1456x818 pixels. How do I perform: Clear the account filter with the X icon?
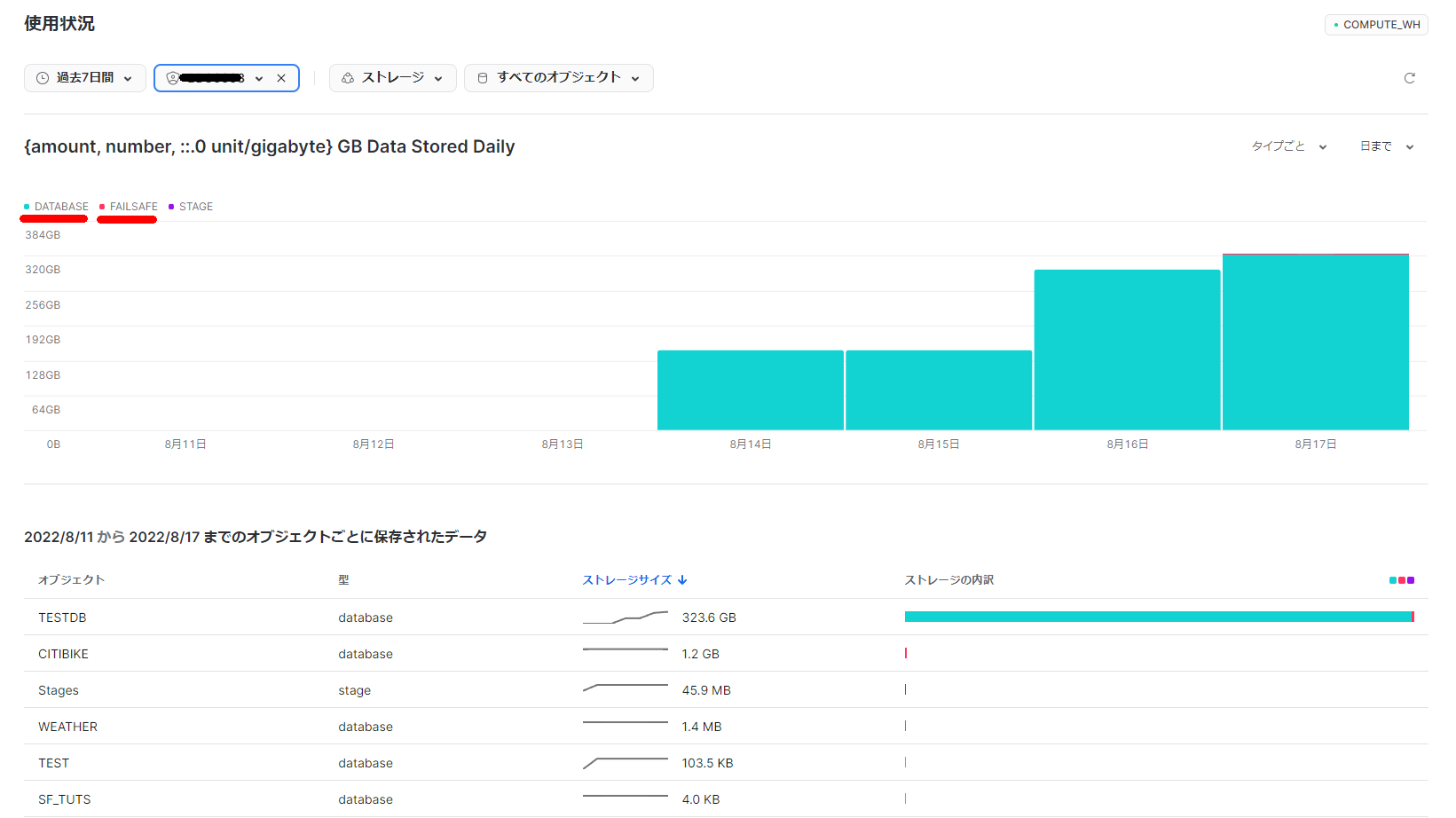pos(281,78)
